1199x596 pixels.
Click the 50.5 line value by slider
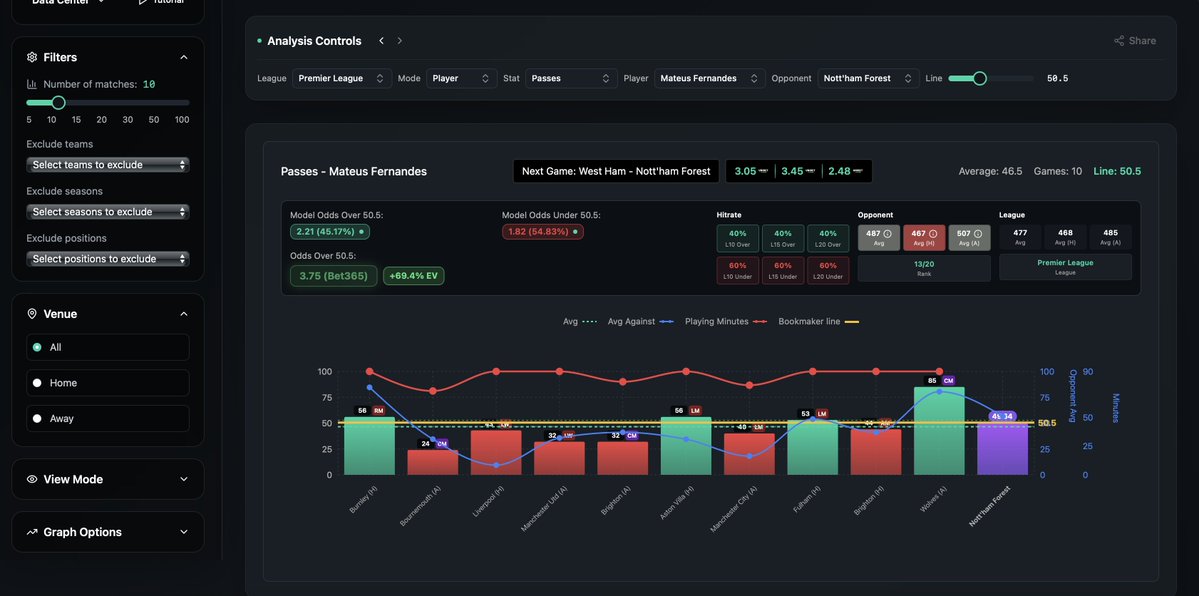click(x=1058, y=78)
